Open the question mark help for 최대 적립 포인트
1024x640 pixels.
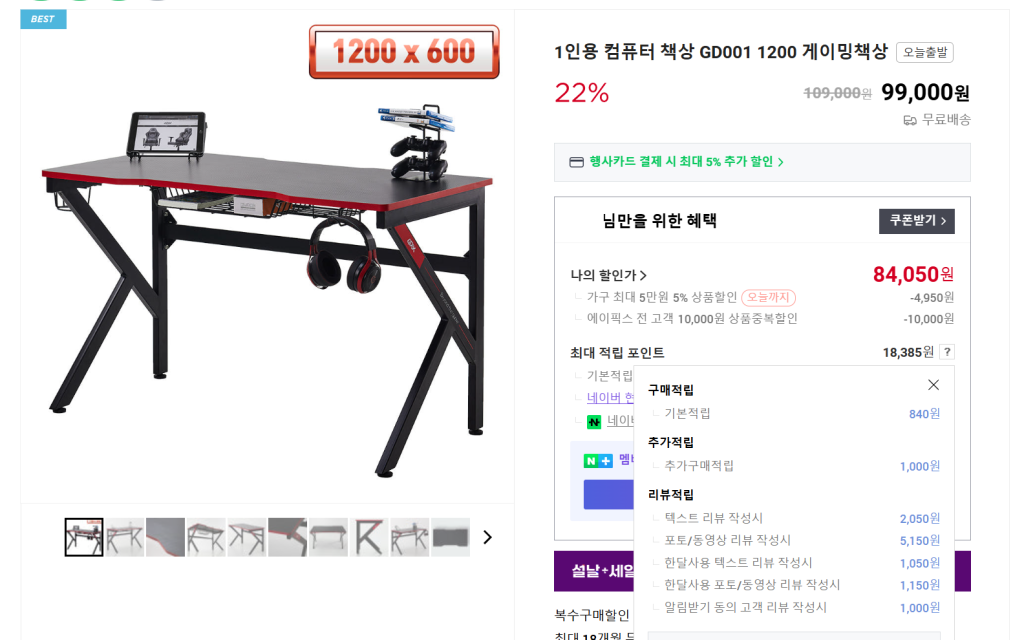(947, 352)
